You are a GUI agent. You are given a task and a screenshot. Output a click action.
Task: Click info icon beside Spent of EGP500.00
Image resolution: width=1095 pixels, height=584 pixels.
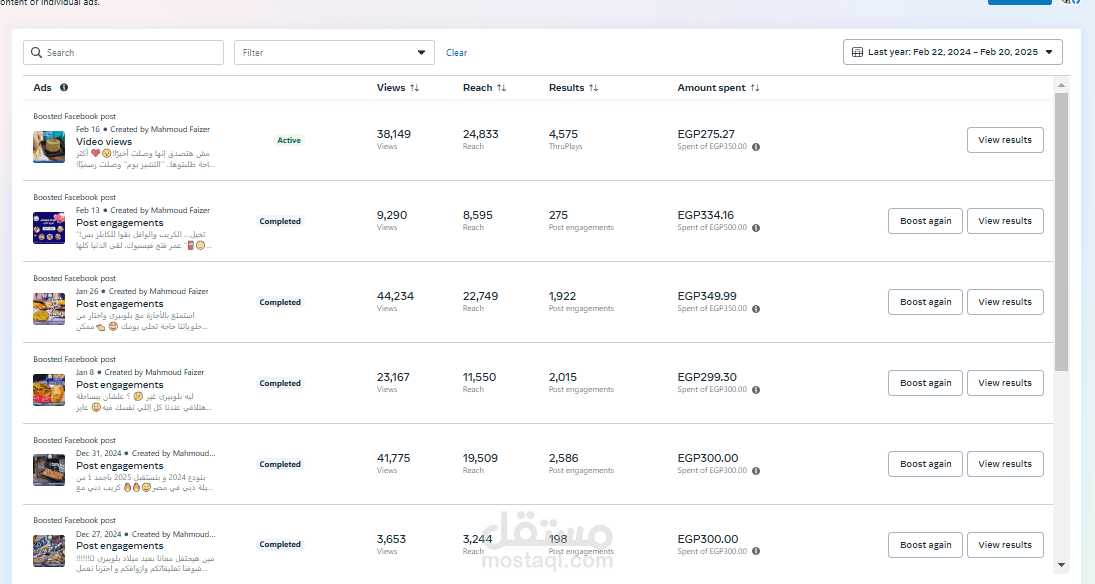[x=756, y=228]
